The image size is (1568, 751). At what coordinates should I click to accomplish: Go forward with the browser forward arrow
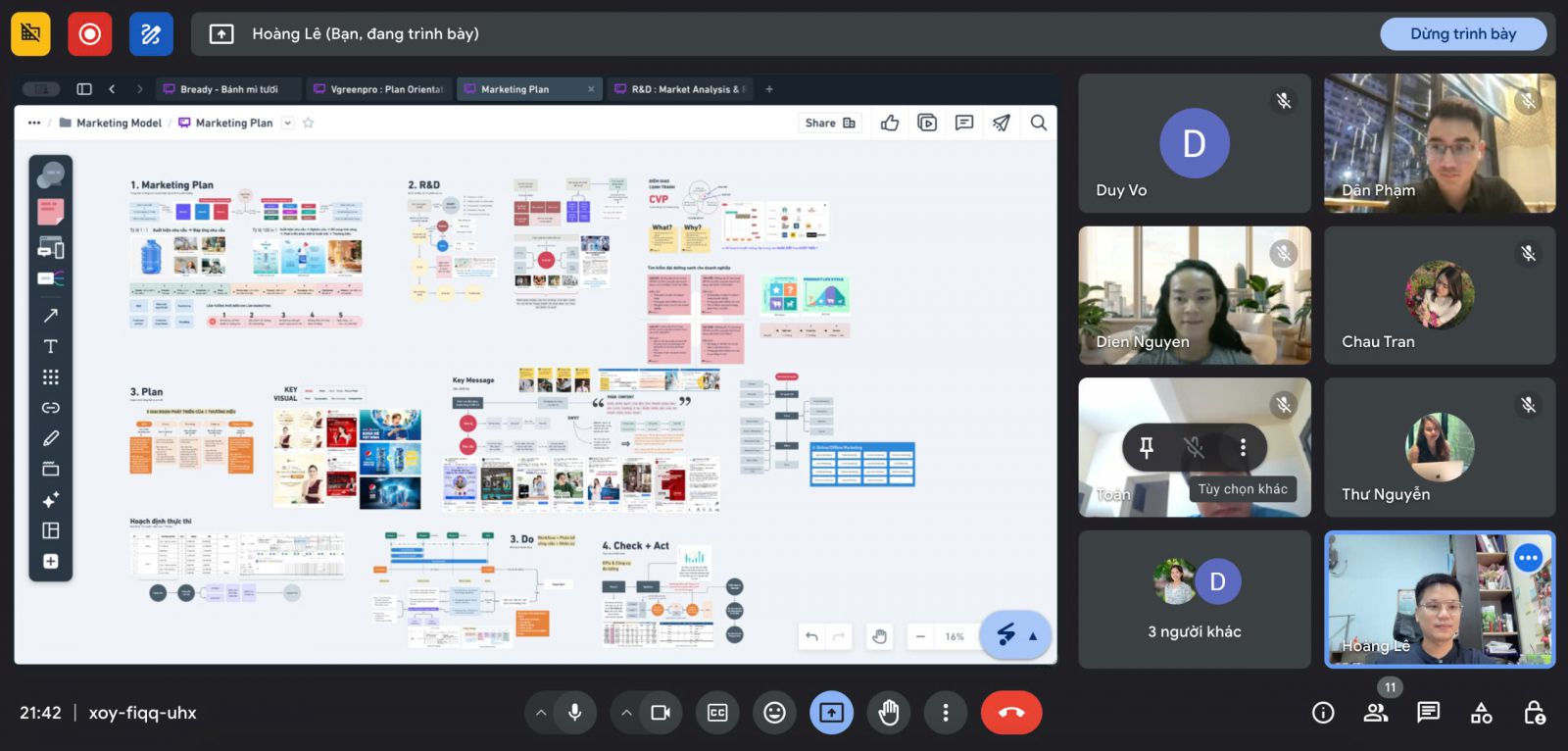pyautogui.click(x=139, y=89)
